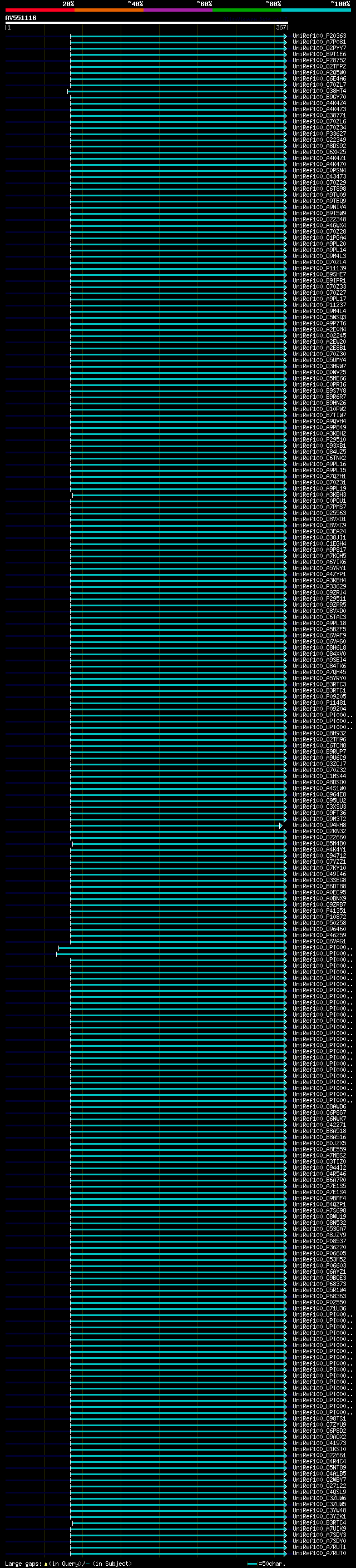Open hit UniRef100_P28752
The width and height of the screenshot is (356, 1568).
point(319,60)
